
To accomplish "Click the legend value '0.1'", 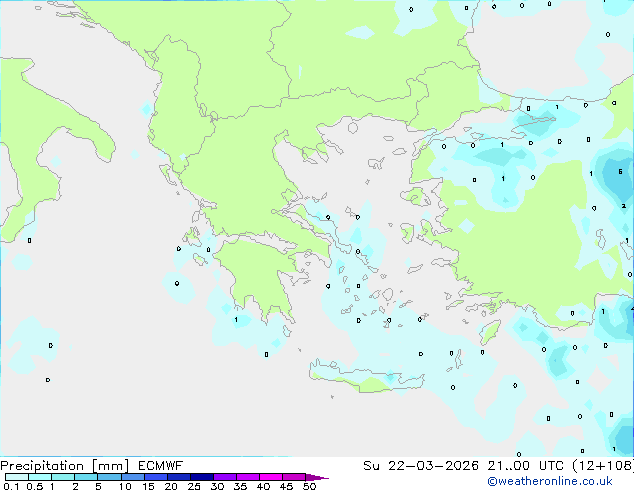I will click(x=11, y=486).
